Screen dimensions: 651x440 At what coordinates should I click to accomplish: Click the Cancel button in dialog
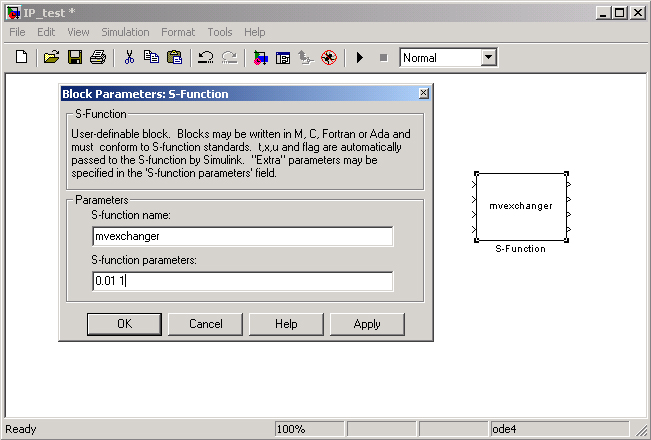pyautogui.click(x=206, y=324)
